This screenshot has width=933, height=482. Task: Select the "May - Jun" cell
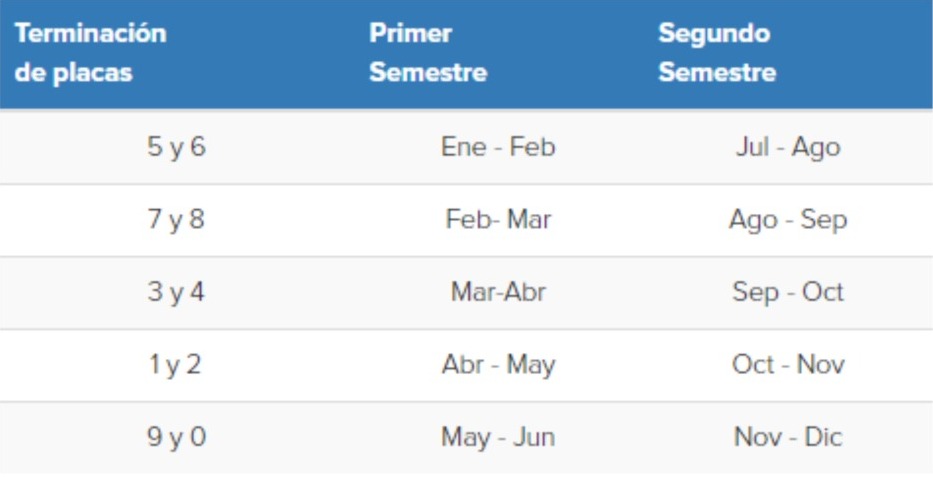498,437
